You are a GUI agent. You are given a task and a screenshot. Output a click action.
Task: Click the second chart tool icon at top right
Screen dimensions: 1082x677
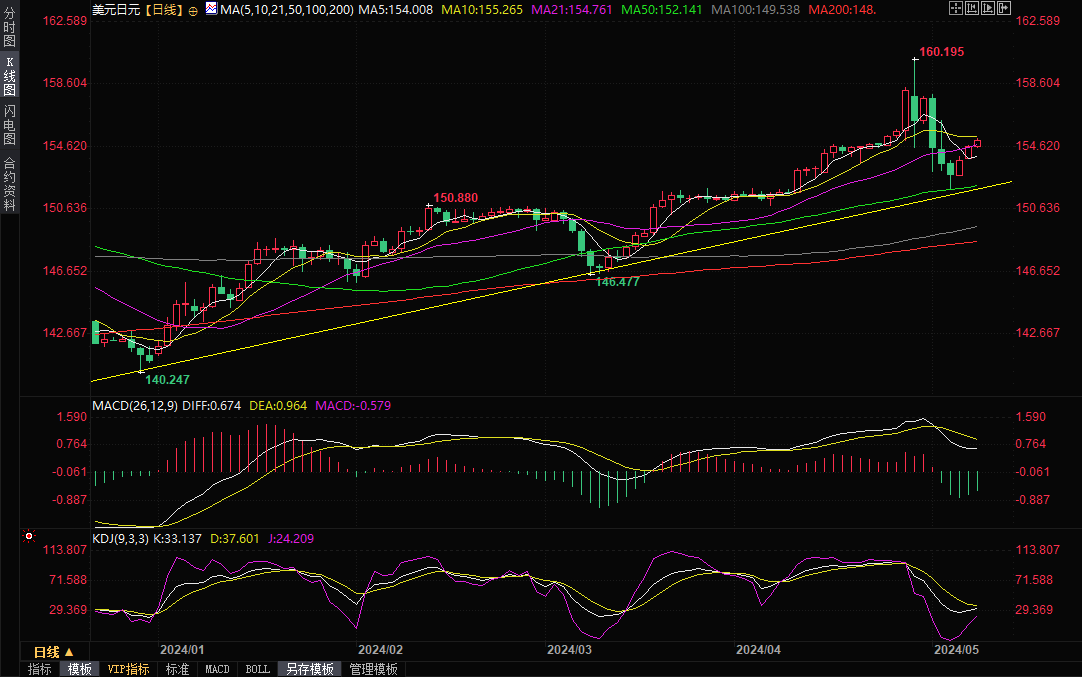click(971, 8)
